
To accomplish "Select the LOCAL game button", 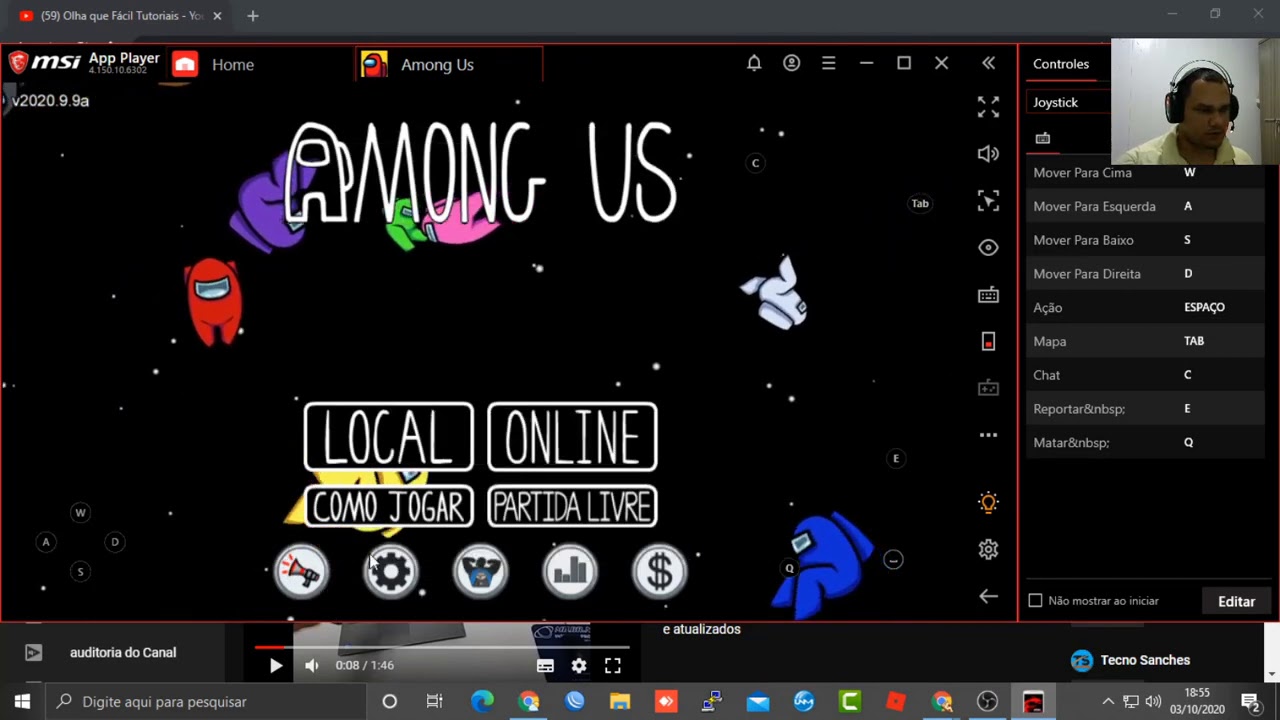I will coord(388,436).
